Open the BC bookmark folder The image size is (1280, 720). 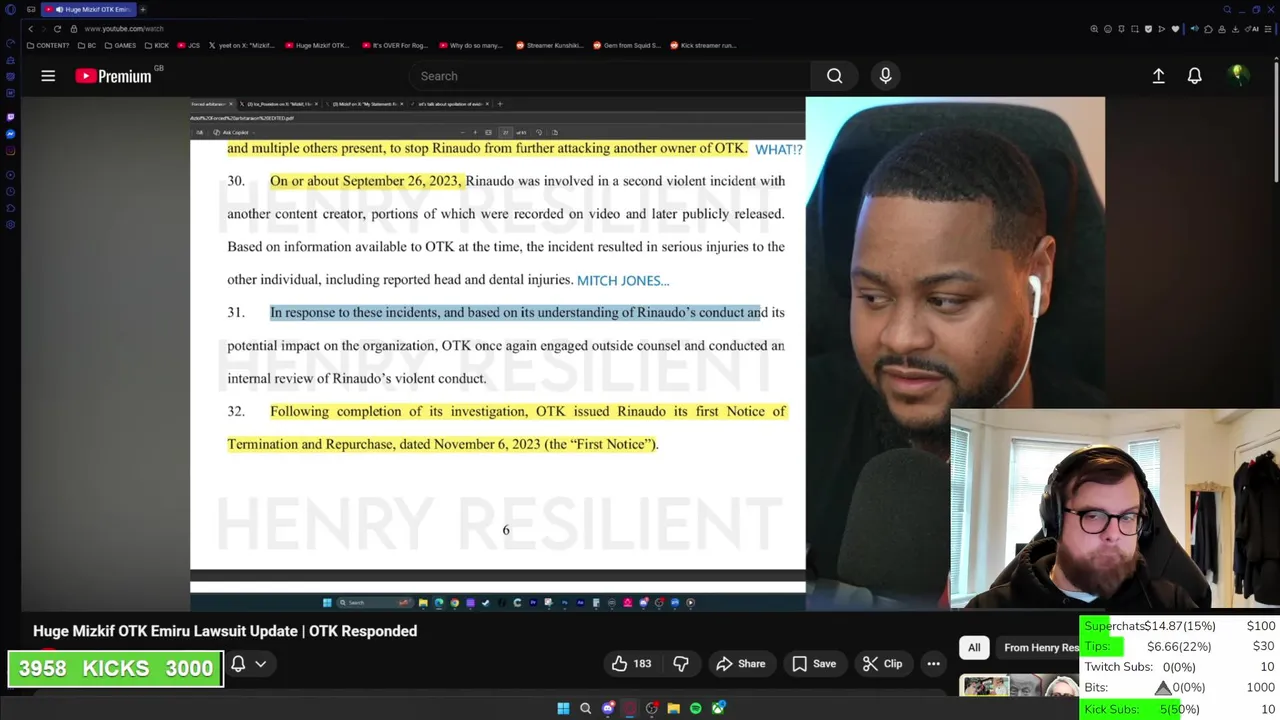point(87,45)
